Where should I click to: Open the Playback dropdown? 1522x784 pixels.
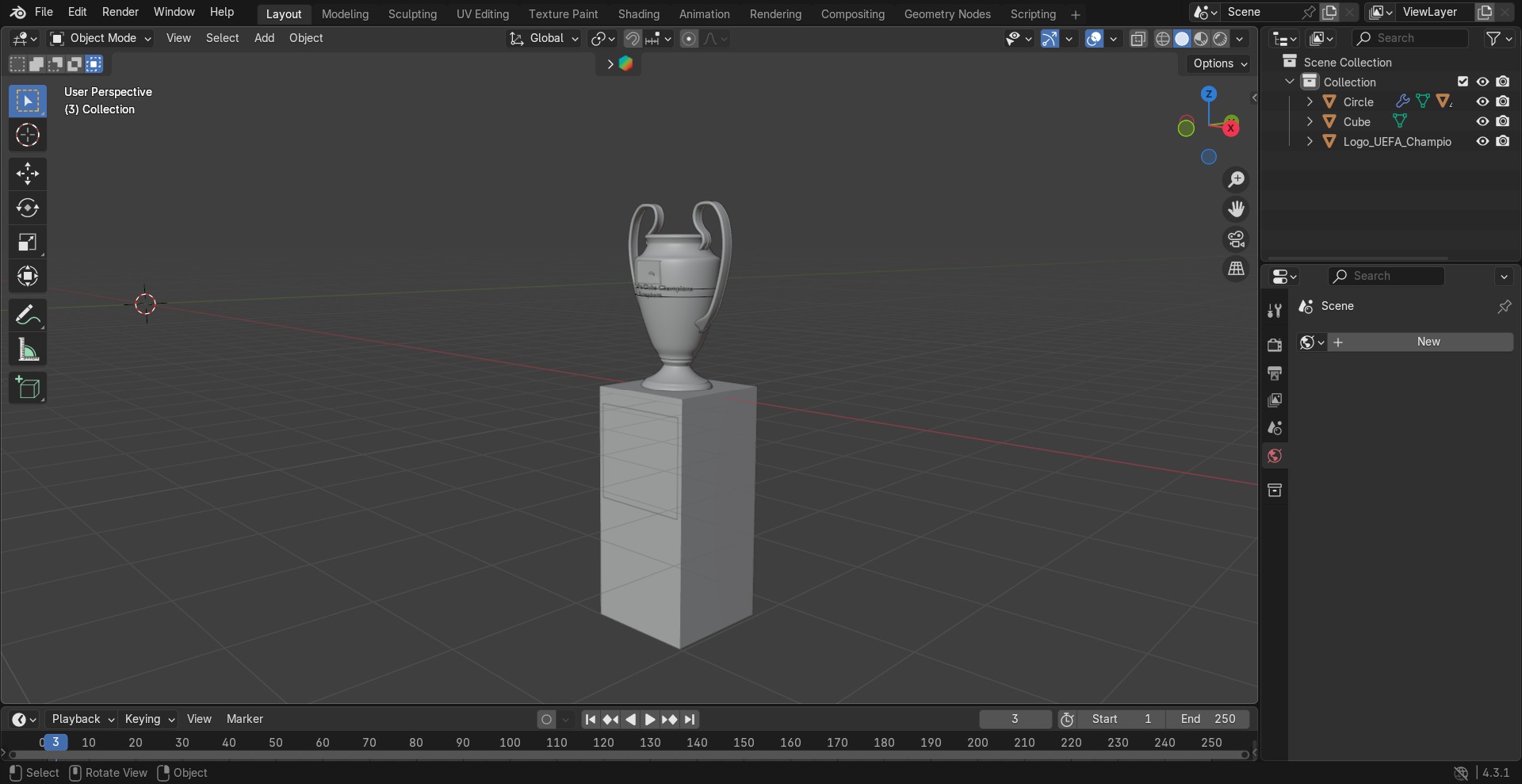82,719
